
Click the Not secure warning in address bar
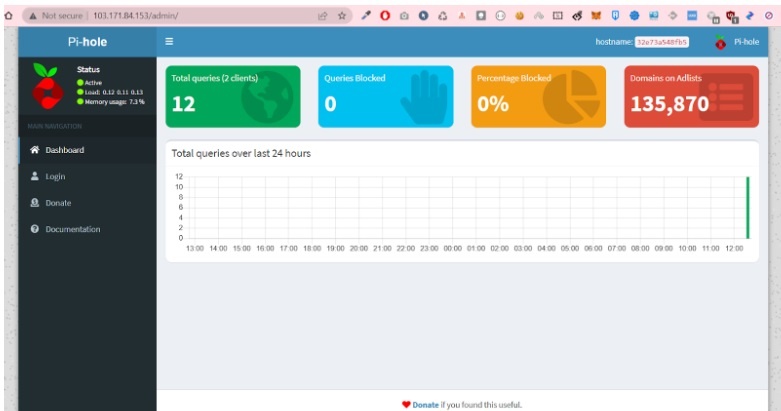click(x=56, y=15)
